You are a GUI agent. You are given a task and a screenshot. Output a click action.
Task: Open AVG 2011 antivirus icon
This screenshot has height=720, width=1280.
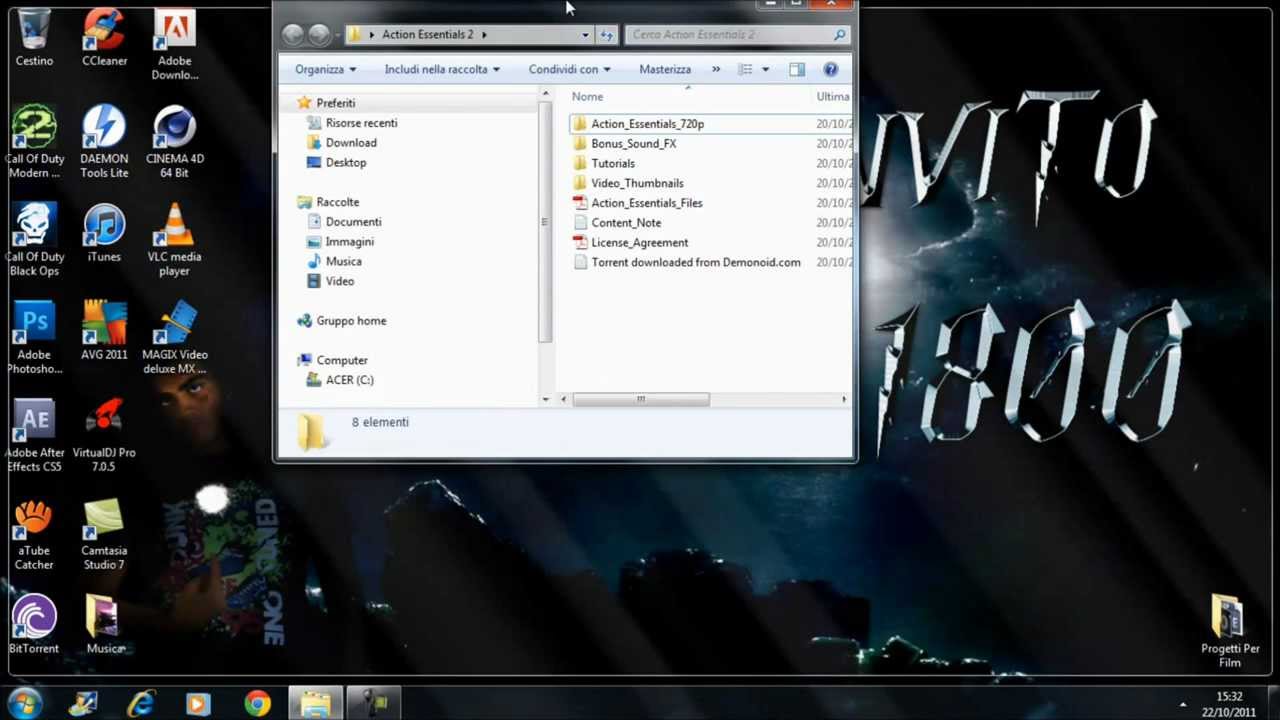point(104,331)
